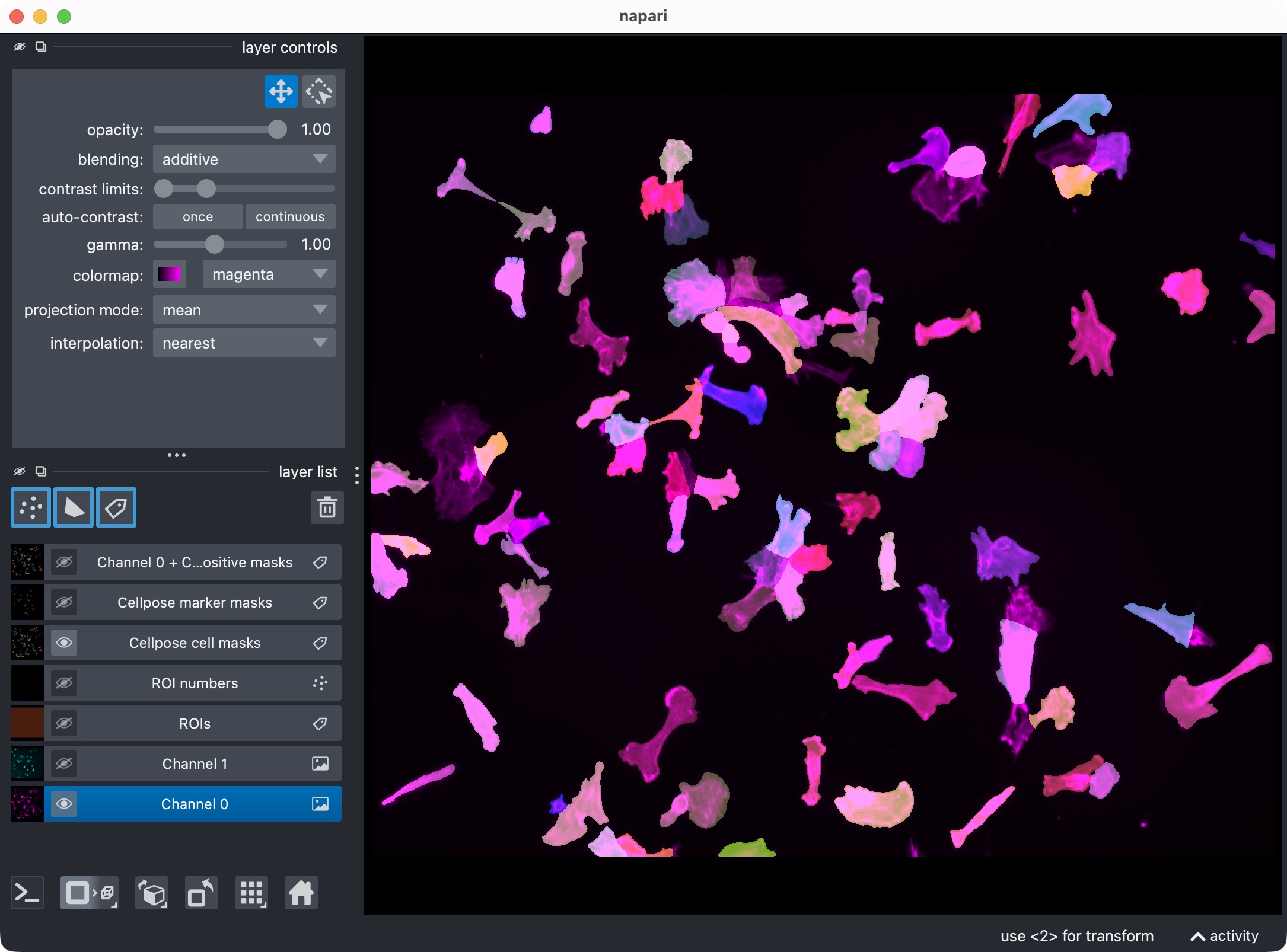Float the layer list dock widget

pos(41,471)
